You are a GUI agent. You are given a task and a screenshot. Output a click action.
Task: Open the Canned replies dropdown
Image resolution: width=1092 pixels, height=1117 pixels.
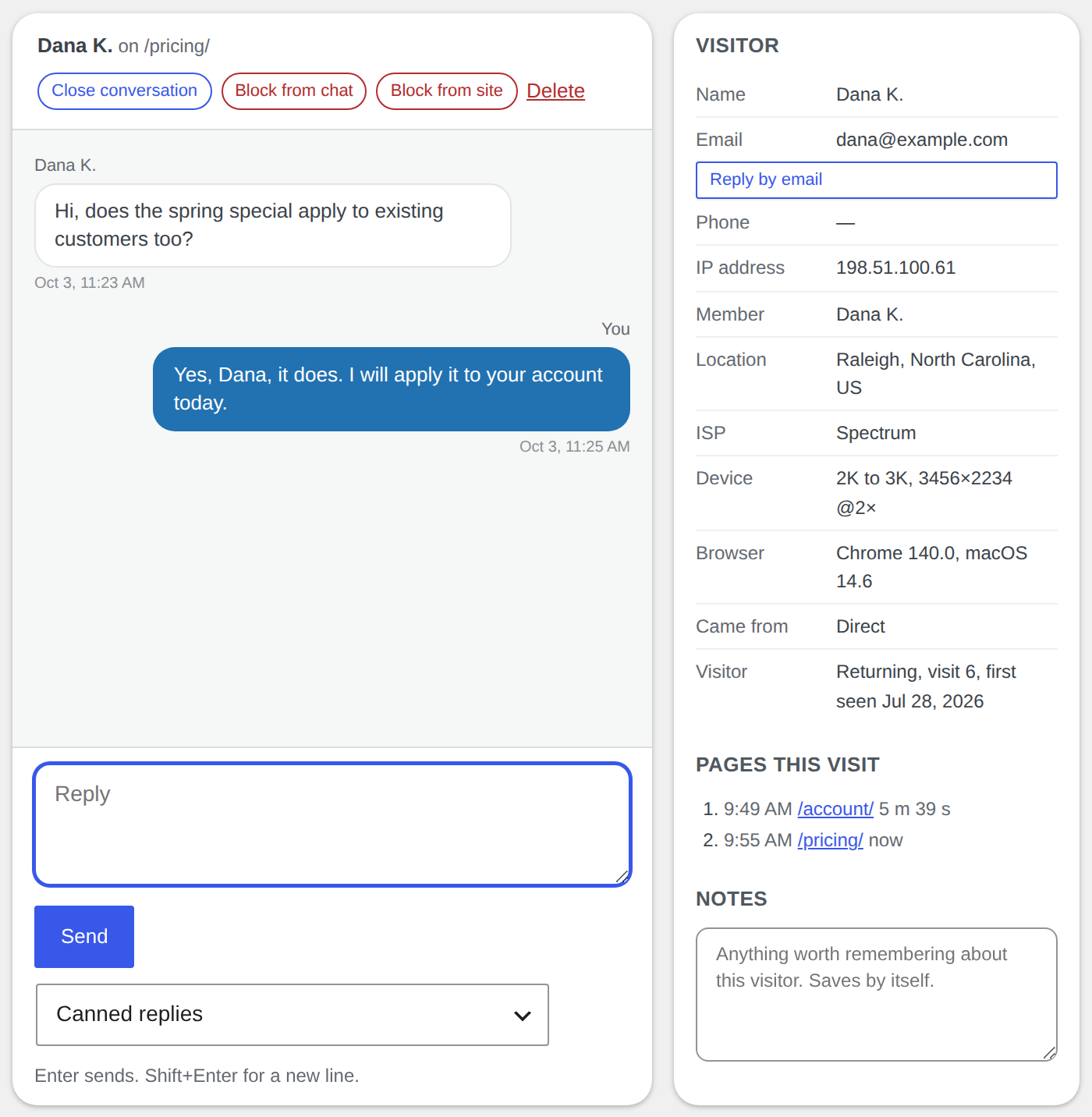tap(292, 1015)
